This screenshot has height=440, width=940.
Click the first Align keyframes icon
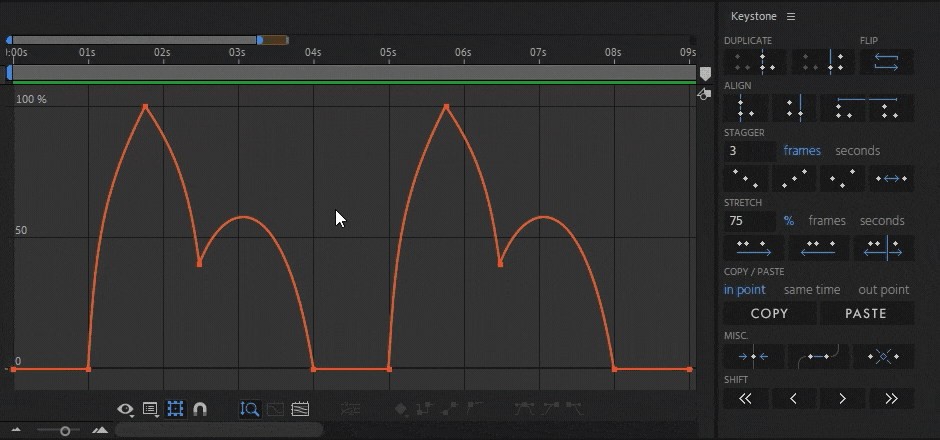pos(746,108)
